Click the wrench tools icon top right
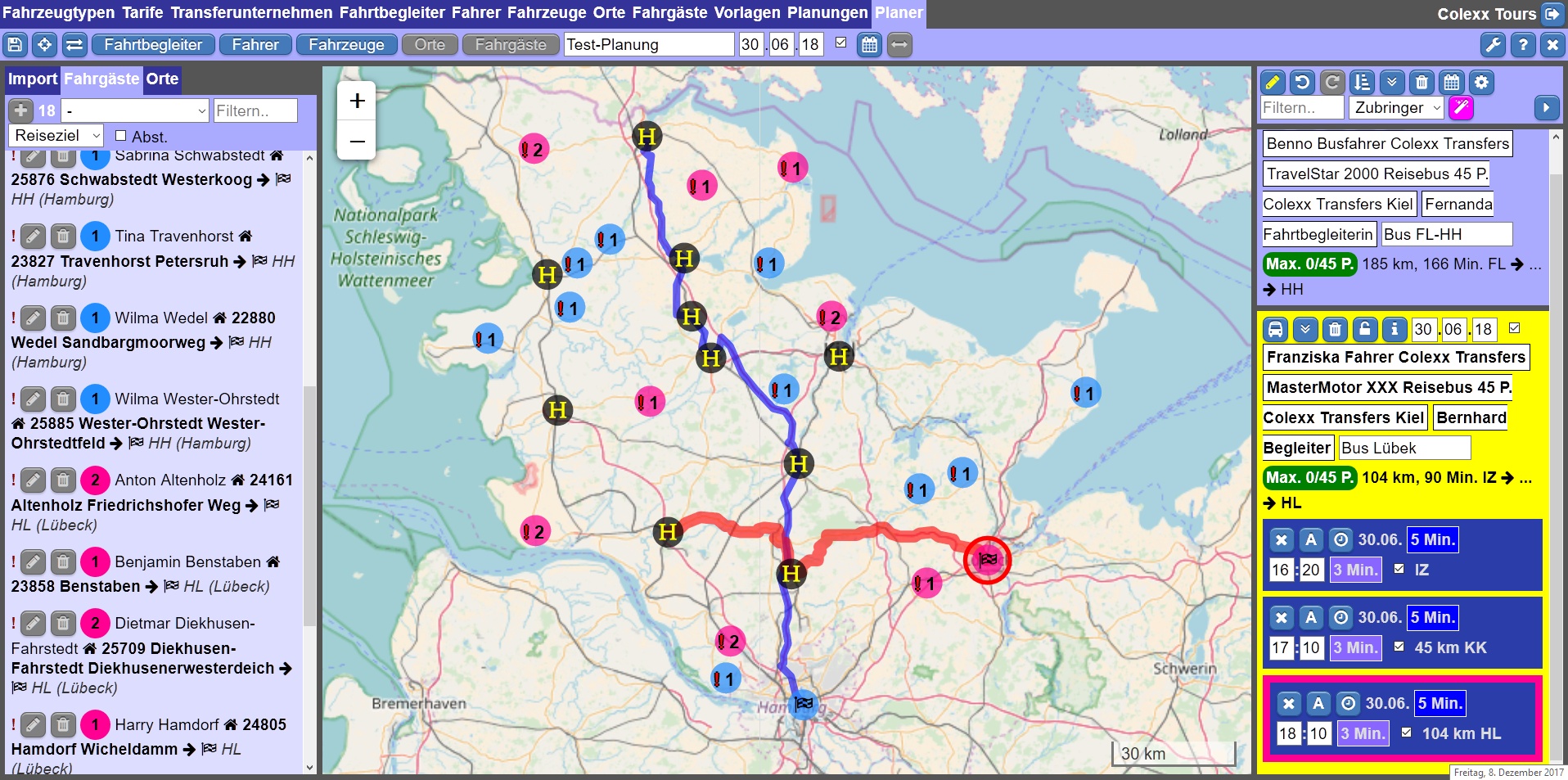The image size is (1568, 780). coord(1493,45)
